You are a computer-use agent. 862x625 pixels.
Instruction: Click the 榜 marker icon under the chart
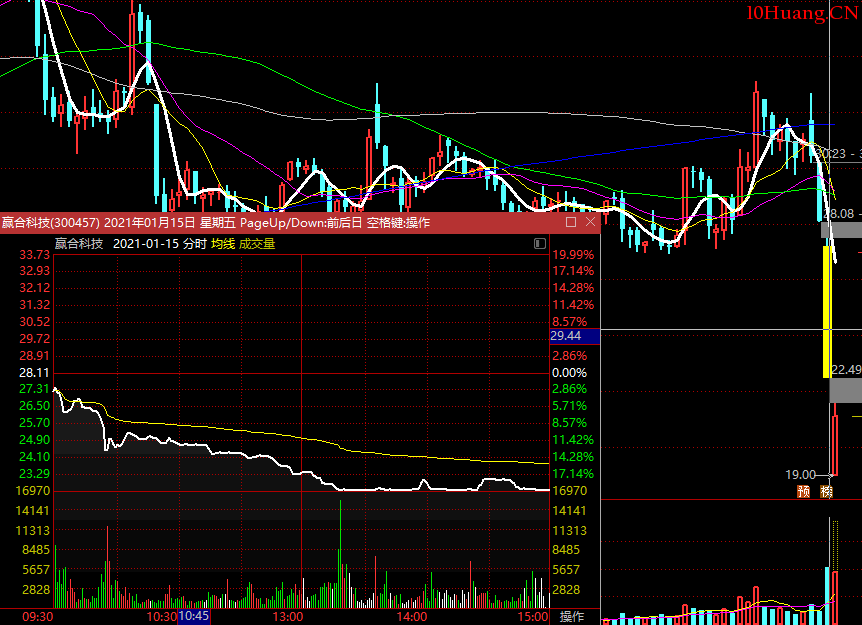point(826,491)
